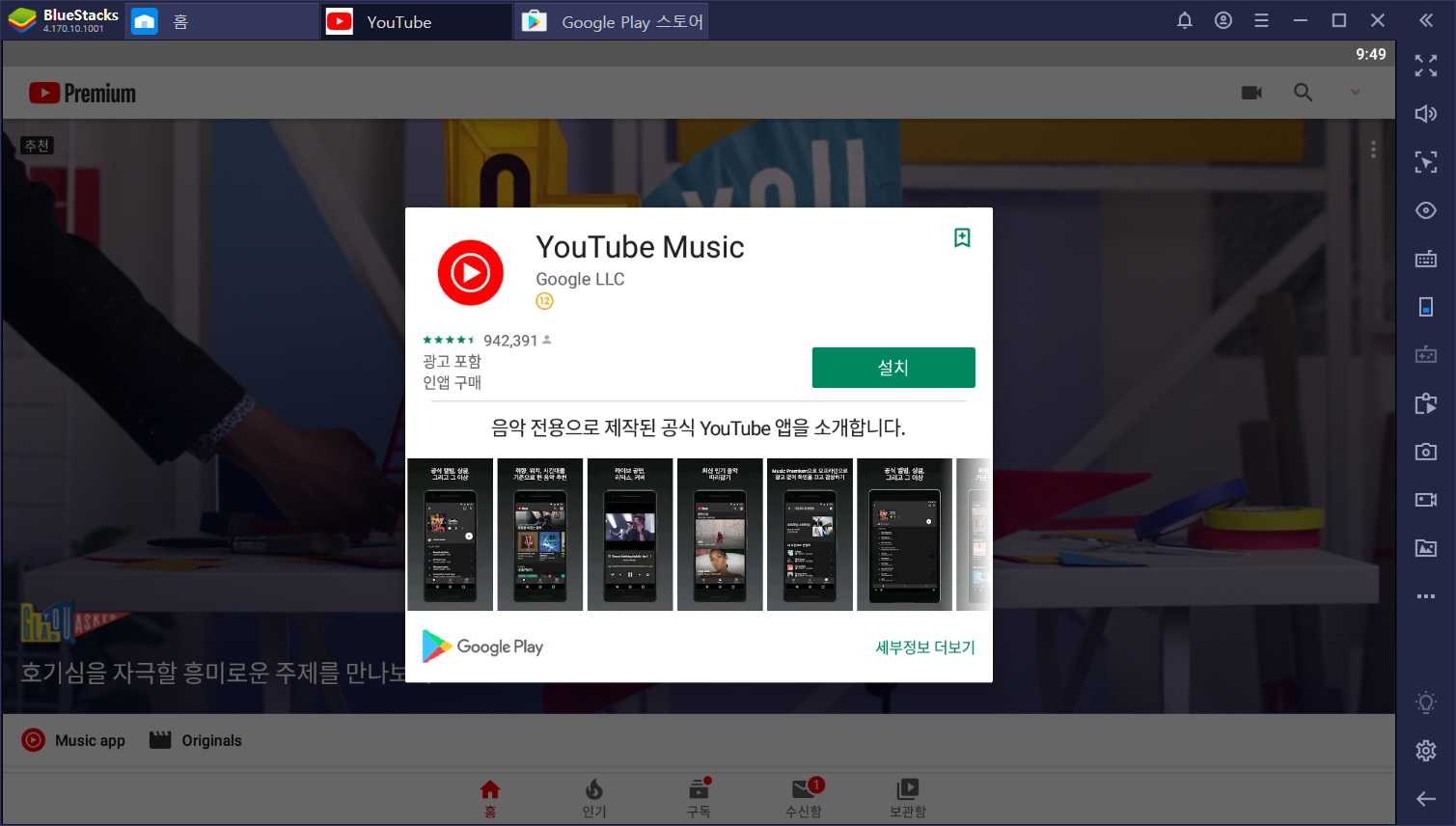Take a screenshot with camera icon
Screen dimensions: 1456x826
tap(1426, 452)
